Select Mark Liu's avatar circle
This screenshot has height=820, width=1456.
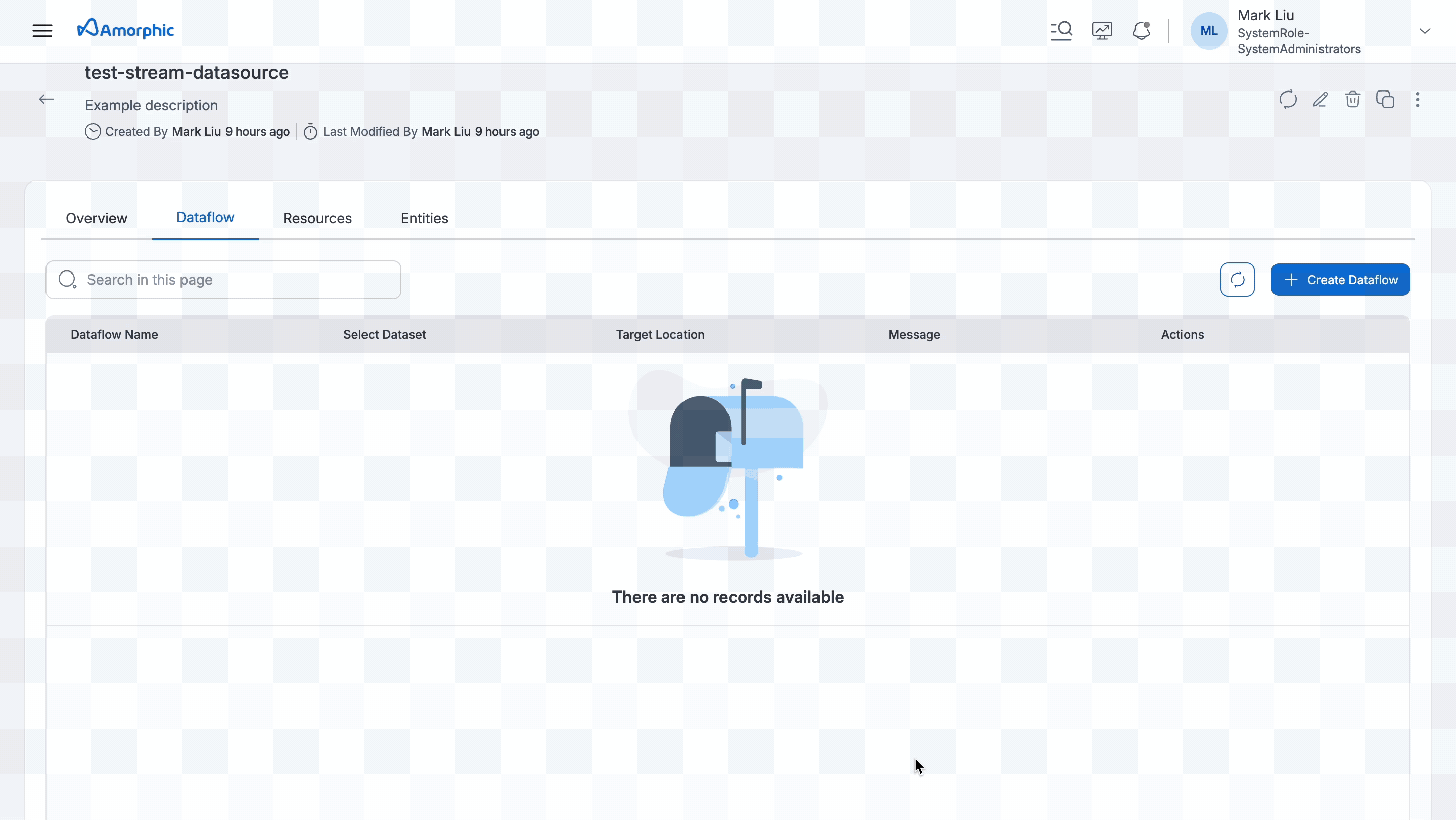[x=1208, y=30]
